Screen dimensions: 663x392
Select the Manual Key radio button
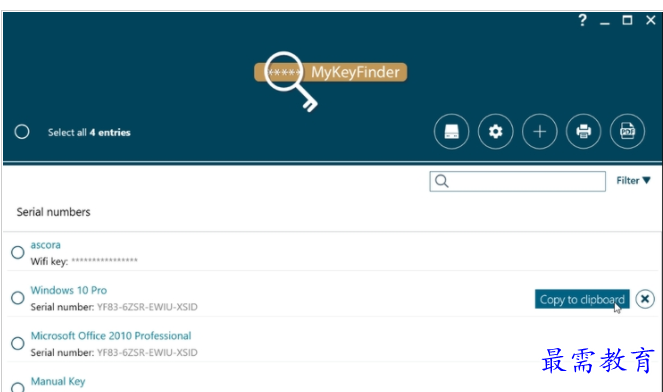tap(17, 387)
